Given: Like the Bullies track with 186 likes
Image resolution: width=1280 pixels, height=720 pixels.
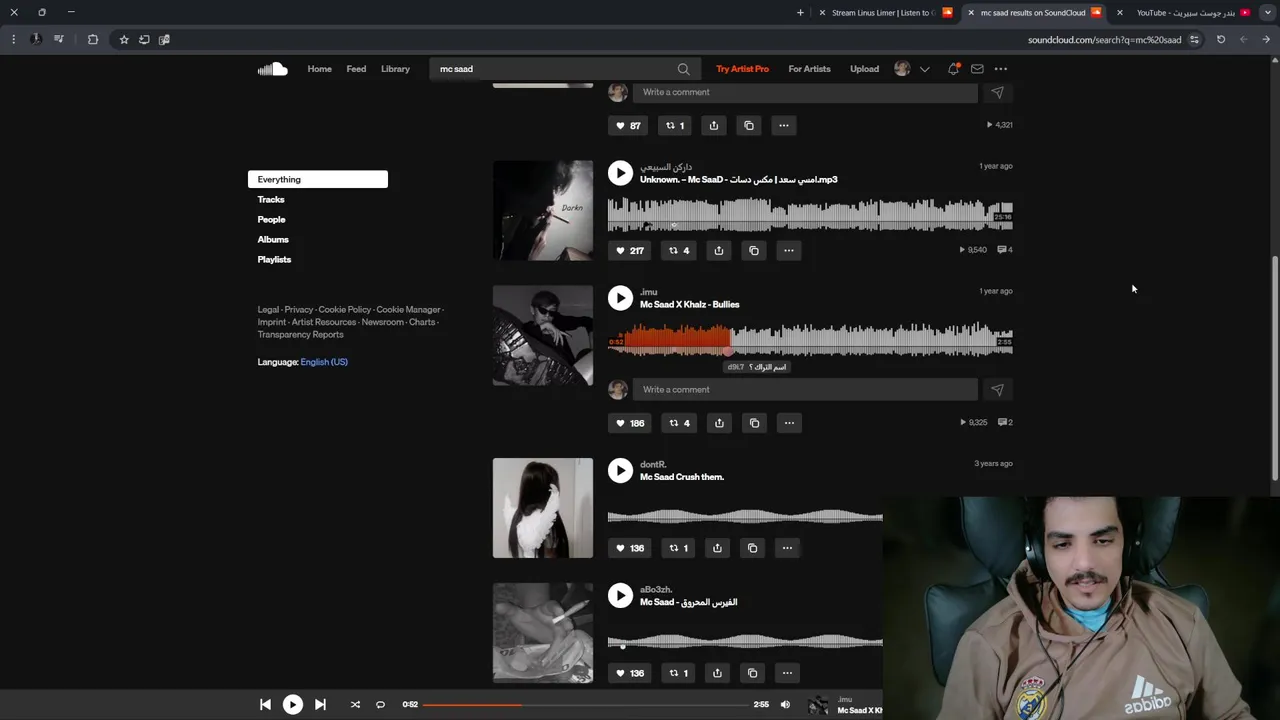Looking at the screenshot, I should pyautogui.click(x=629, y=423).
